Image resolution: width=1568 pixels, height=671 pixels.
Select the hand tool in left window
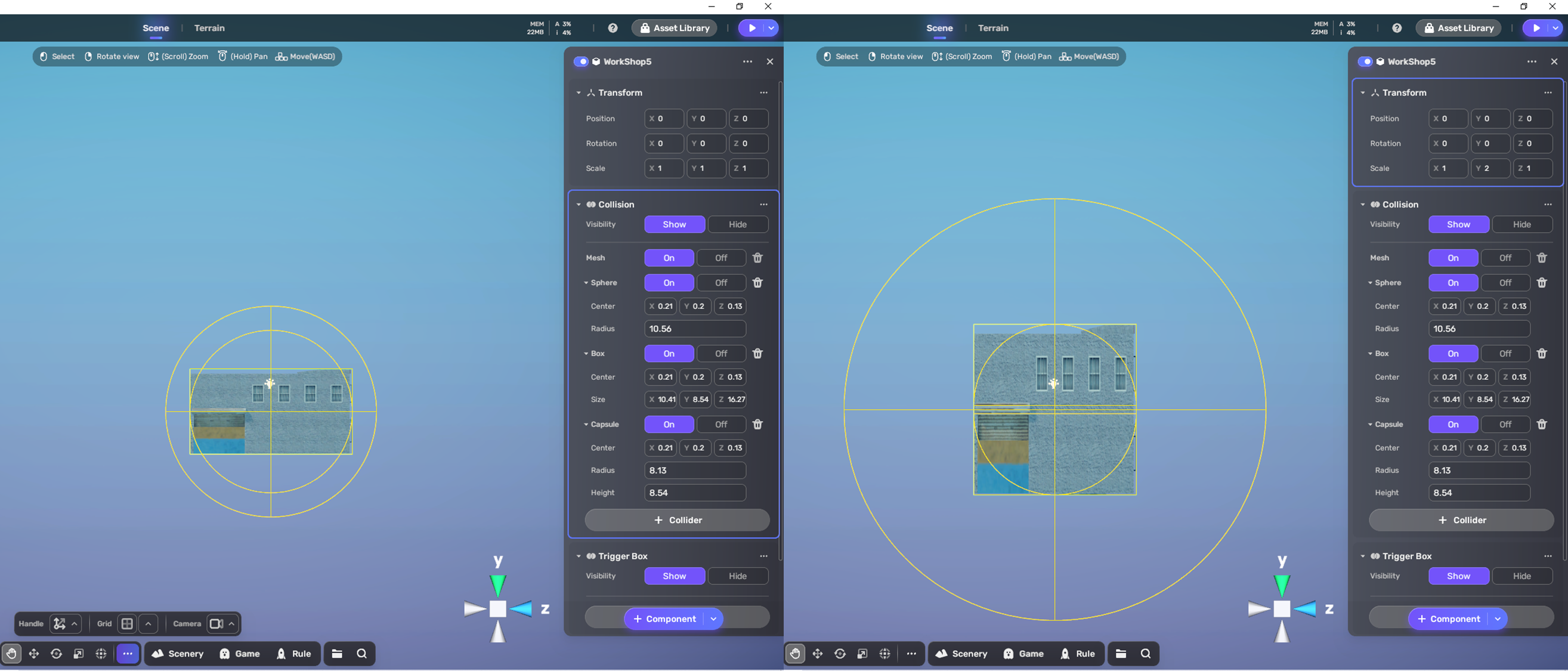(x=11, y=653)
